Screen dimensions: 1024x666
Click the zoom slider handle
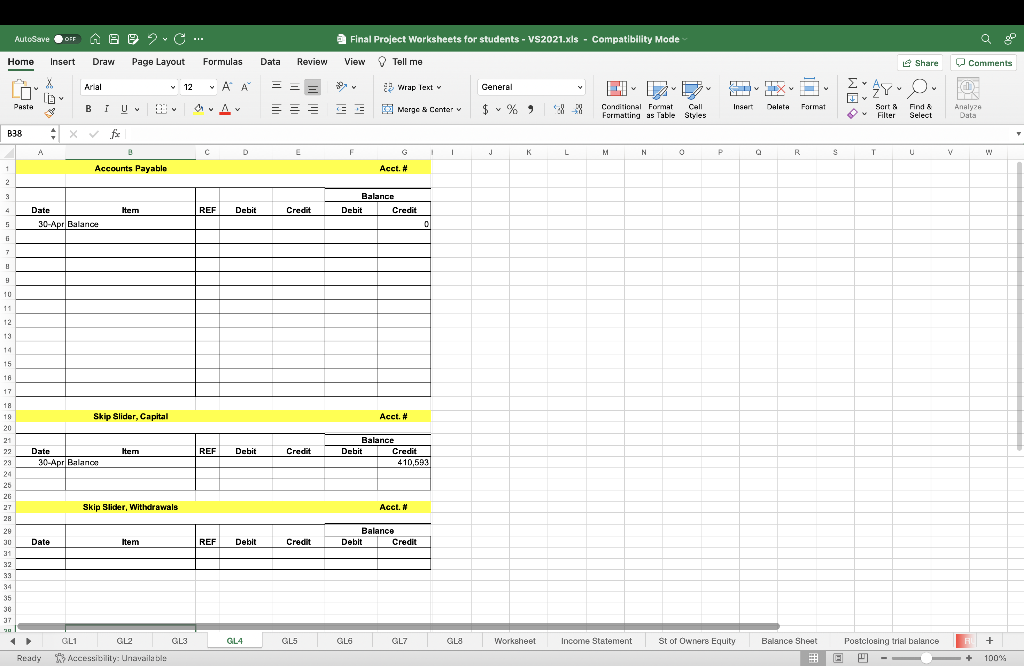[926, 658]
